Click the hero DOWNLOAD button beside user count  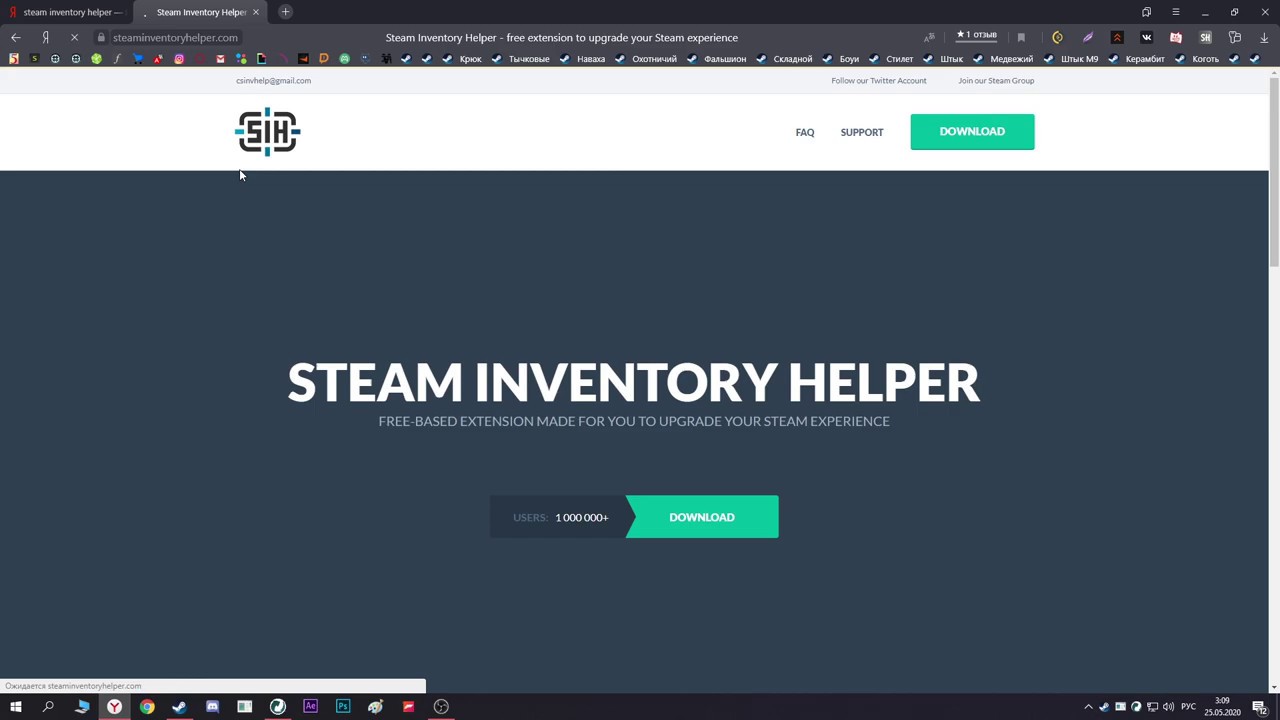click(702, 517)
